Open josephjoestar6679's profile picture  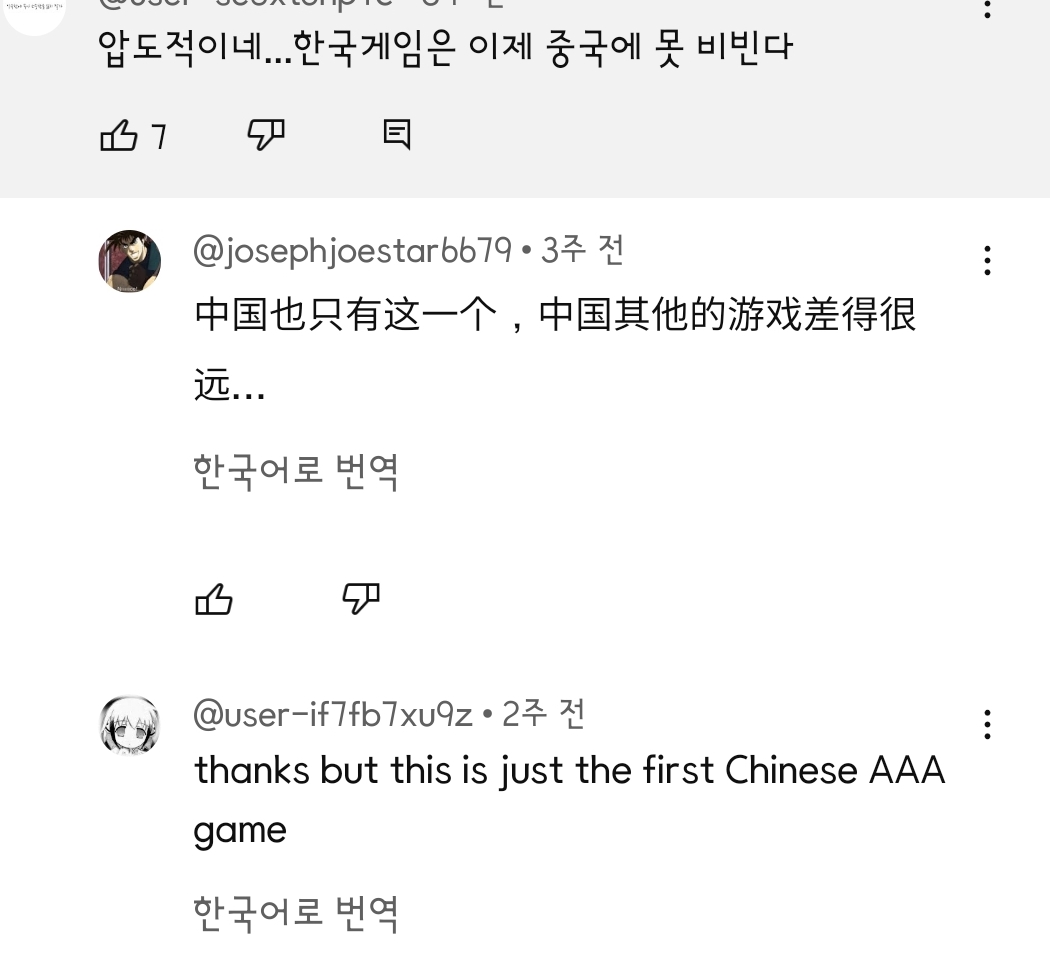coord(130,261)
